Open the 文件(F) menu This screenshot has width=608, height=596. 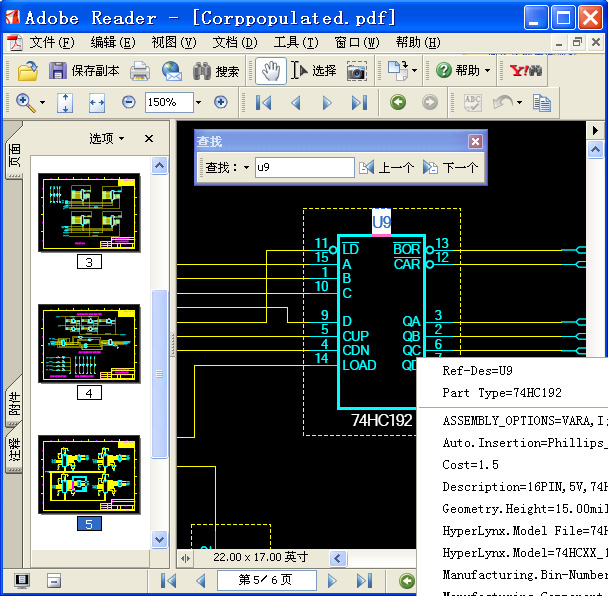click(52, 42)
